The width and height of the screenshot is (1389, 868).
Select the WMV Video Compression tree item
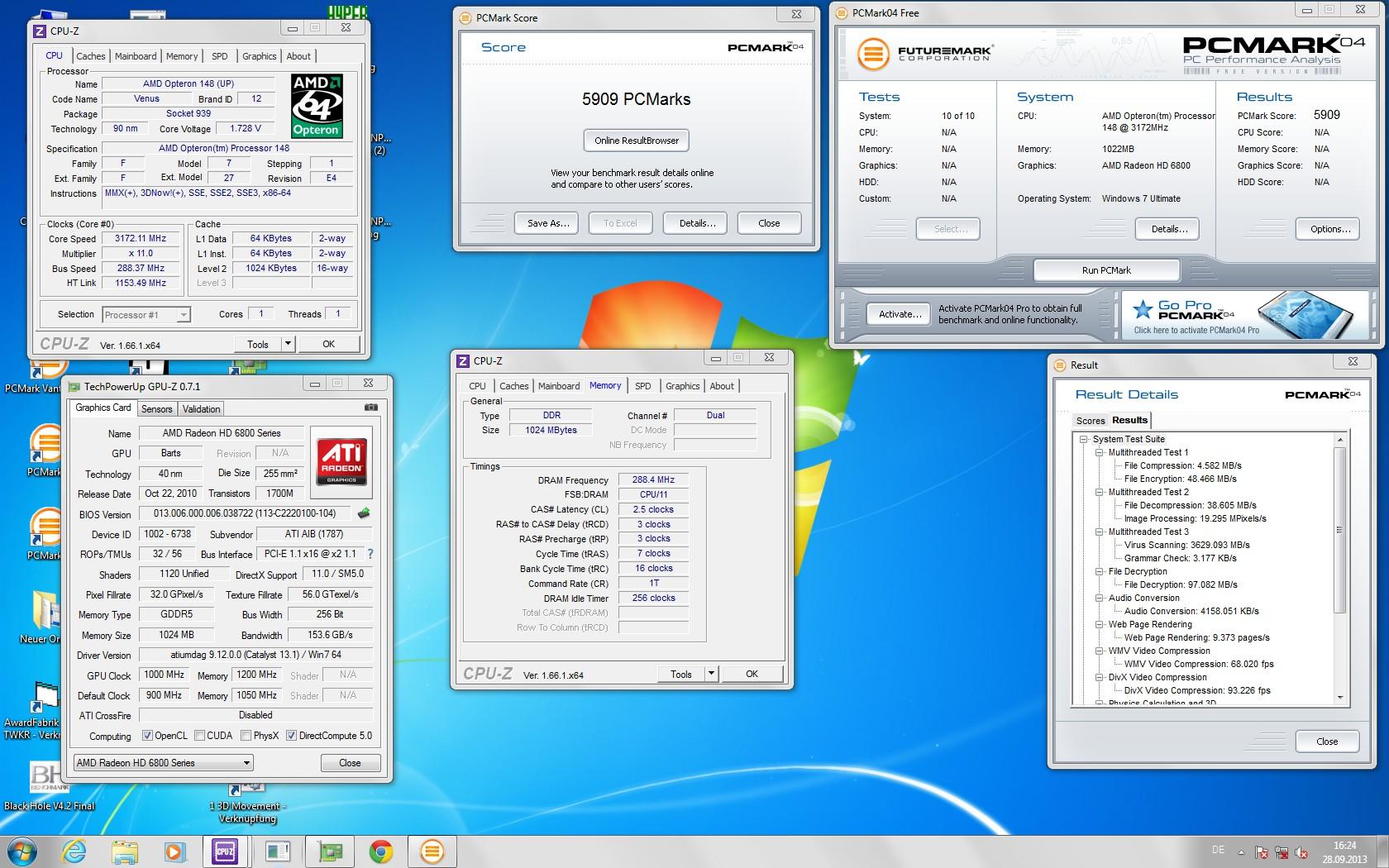pyautogui.click(x=1159, y=651)
